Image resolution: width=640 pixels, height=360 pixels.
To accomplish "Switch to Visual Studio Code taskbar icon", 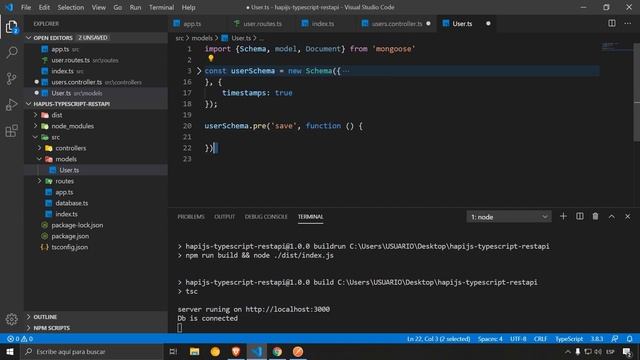I will pos(256,351).
